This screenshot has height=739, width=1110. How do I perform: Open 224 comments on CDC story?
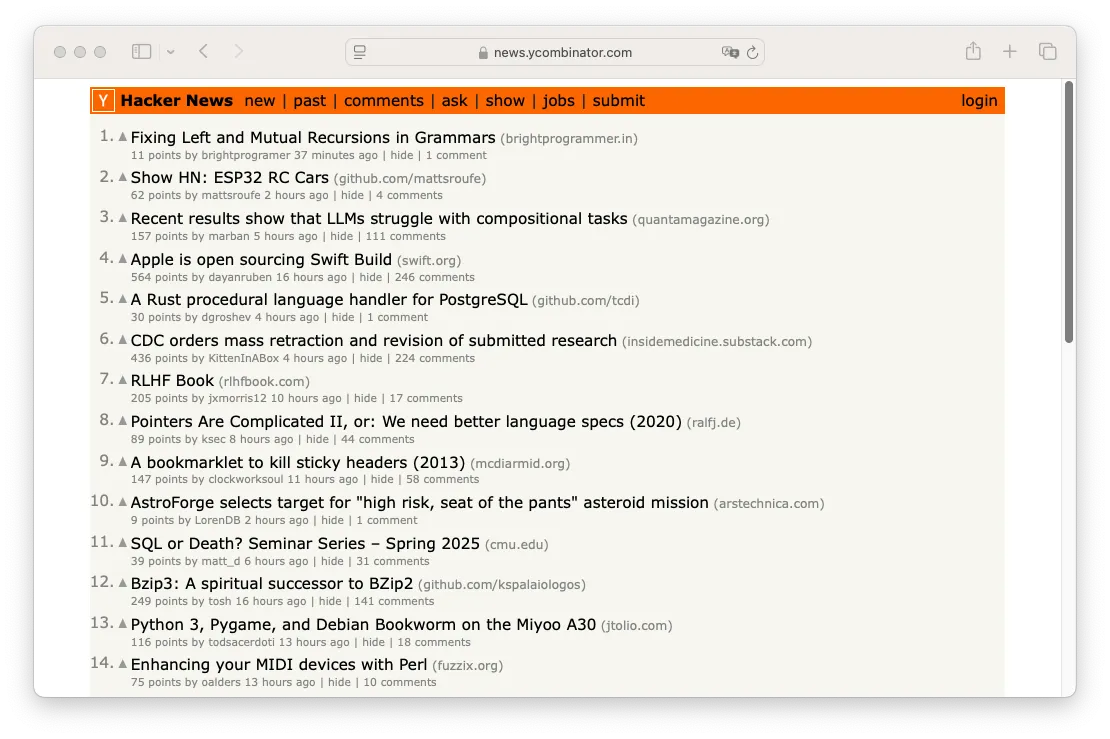click(435, 358)
